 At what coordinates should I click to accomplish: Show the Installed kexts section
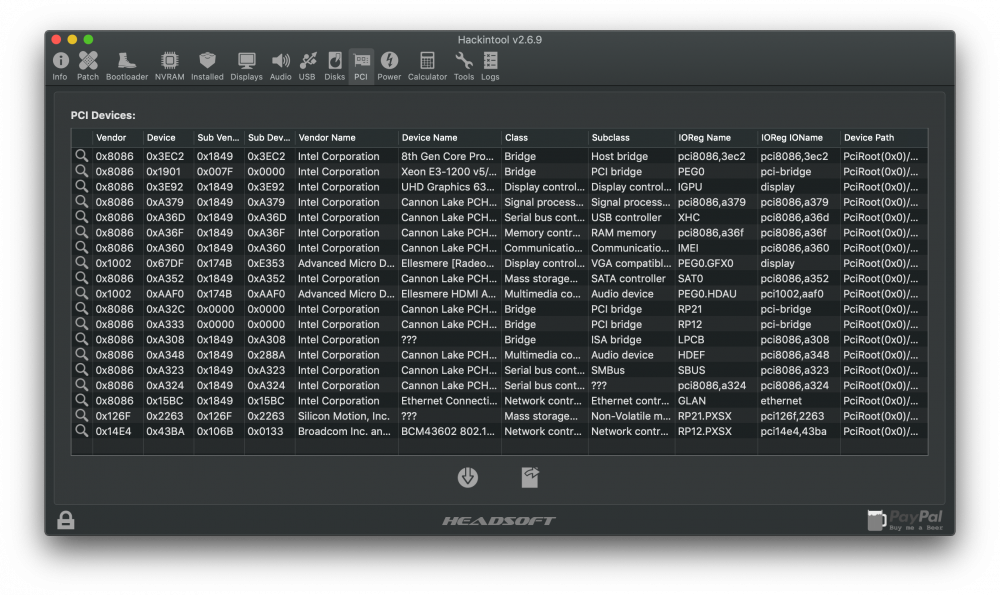pos(207,66)
